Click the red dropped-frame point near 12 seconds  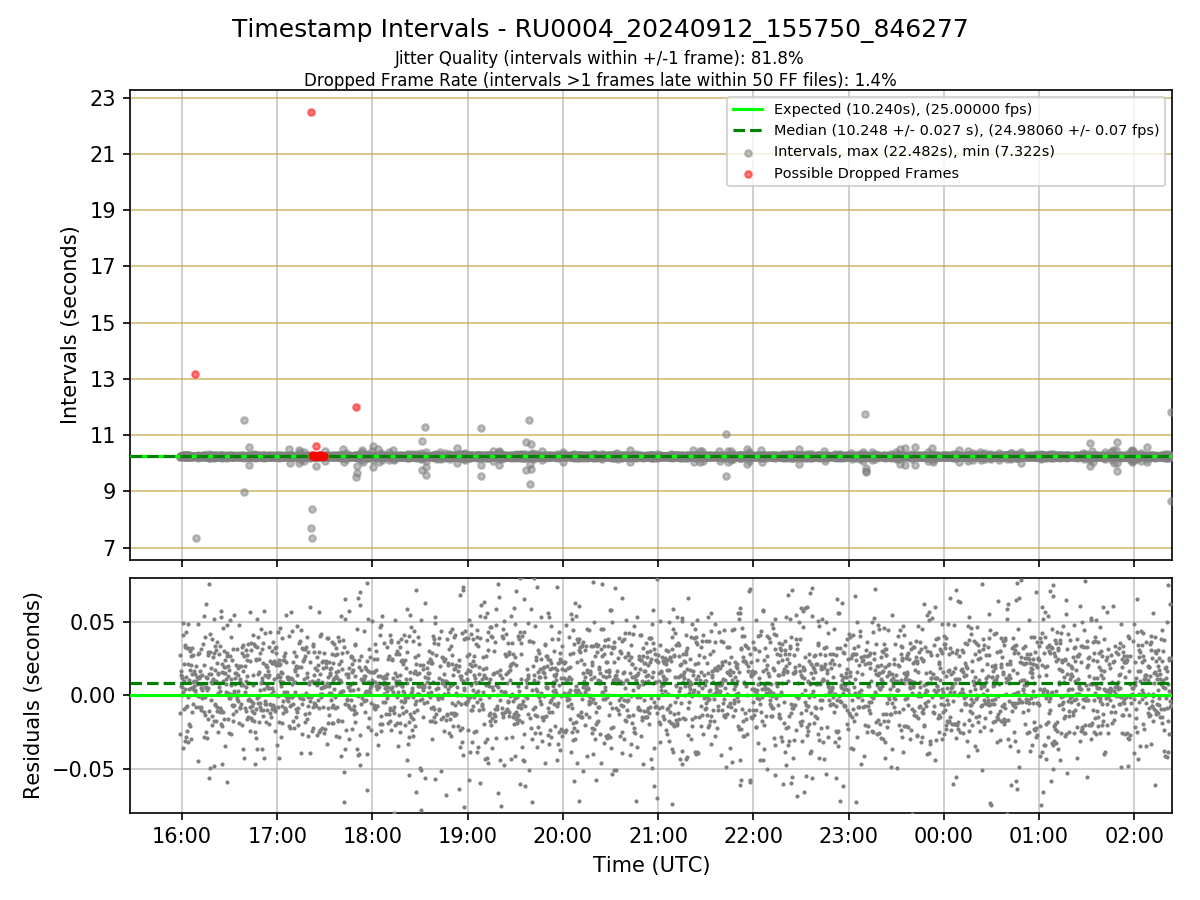[x=356, y=407]
